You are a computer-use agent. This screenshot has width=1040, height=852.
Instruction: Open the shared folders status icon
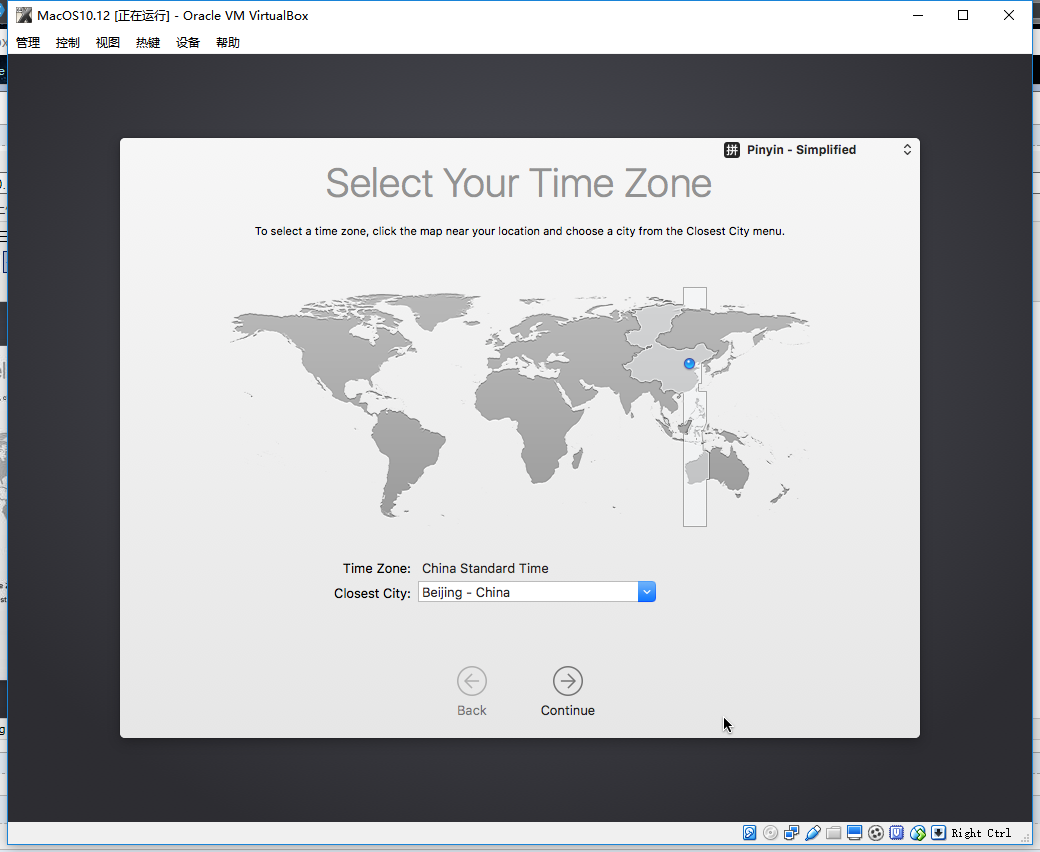(x=834, y=833)
